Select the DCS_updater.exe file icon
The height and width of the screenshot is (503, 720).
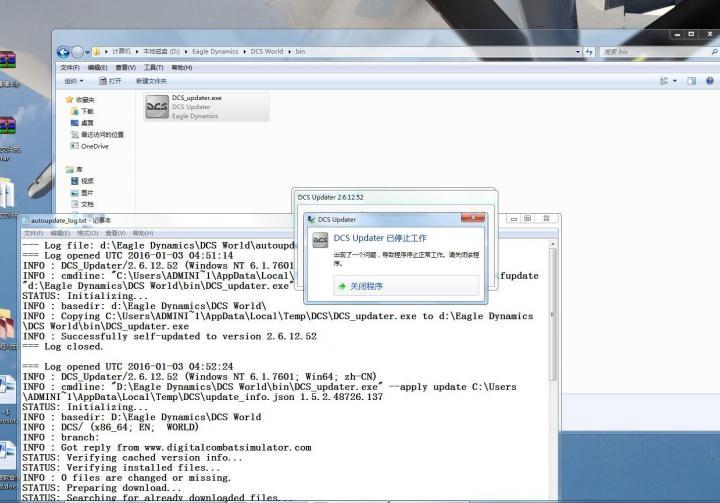coord(157,107)
